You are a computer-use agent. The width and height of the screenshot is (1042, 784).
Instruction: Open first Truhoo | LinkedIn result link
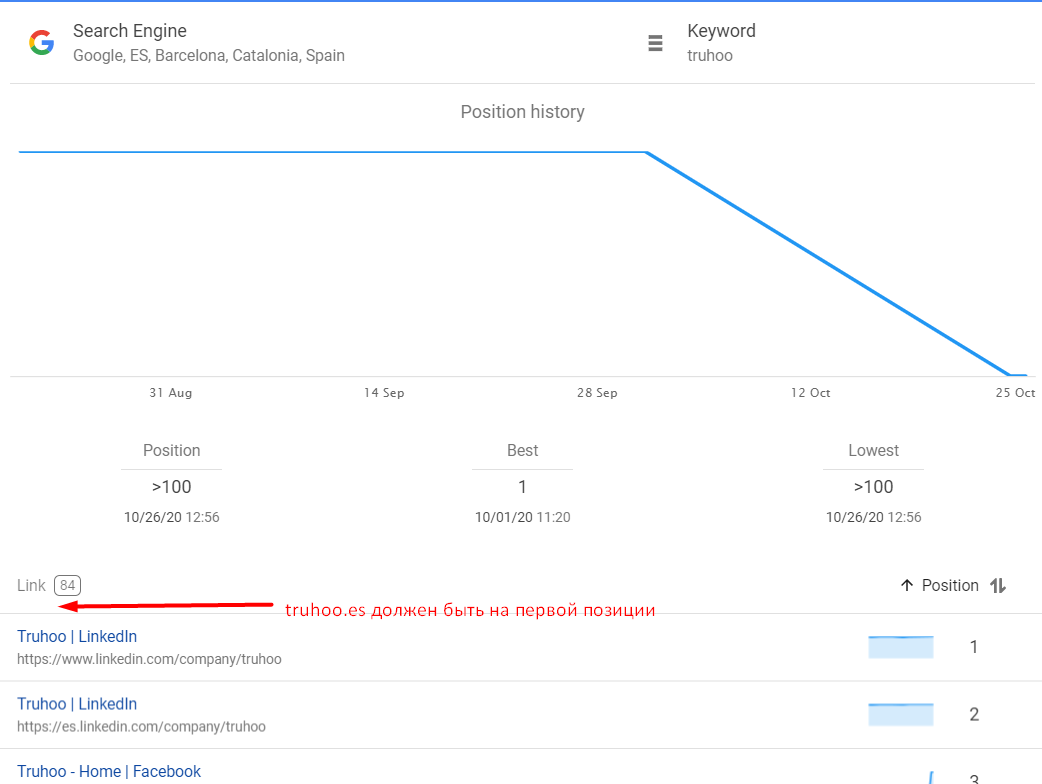(x=77, y=637)
